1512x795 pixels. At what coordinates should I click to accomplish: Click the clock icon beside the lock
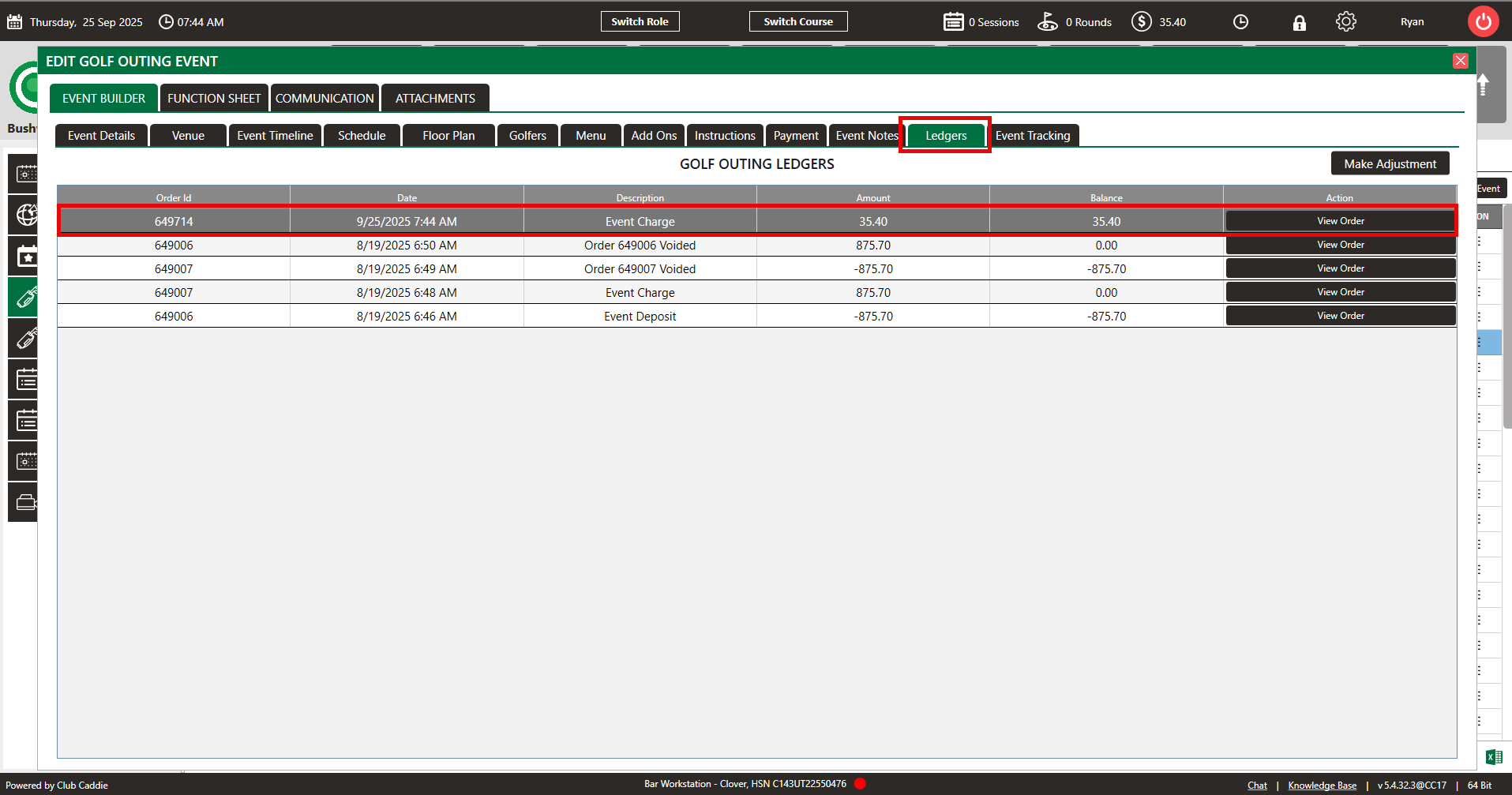1240,22
